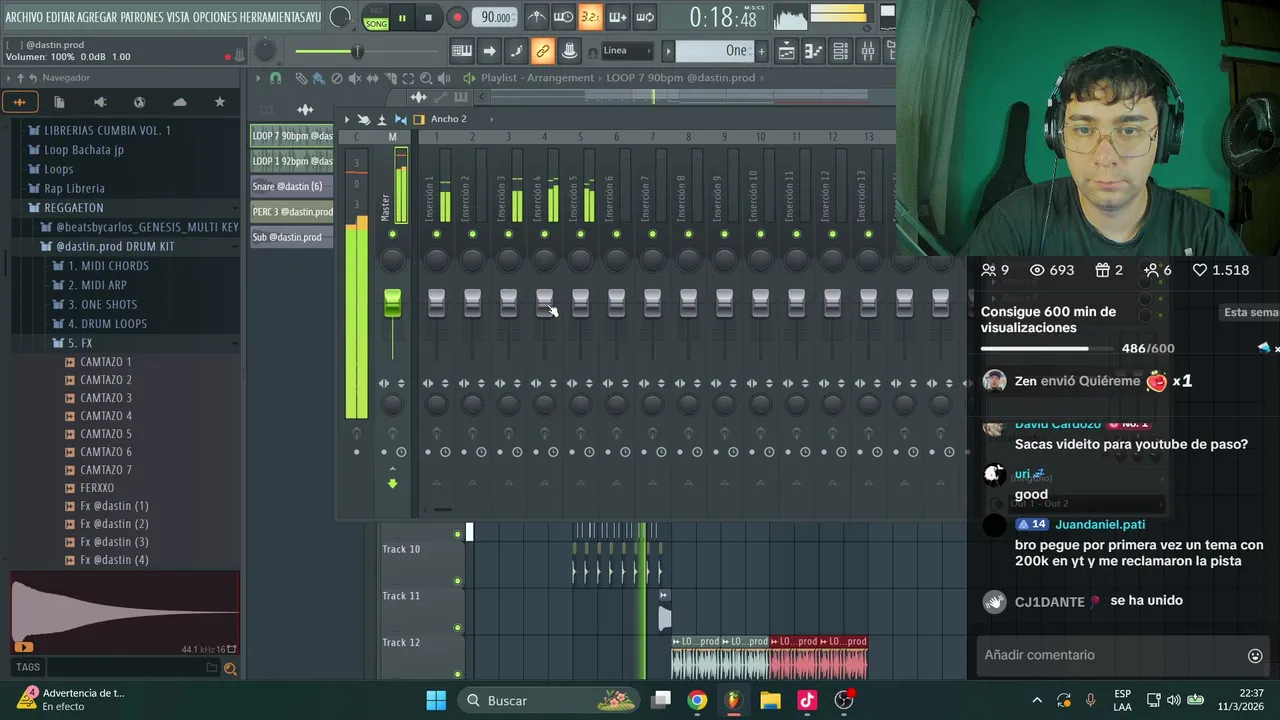Open the Piano roll view icon
This screenshot has height=720, width=1280.
814,51
